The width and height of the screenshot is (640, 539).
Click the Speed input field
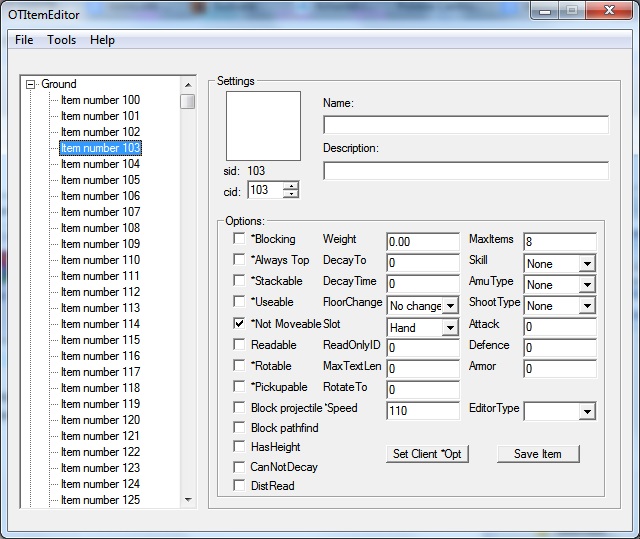[423, 410]
